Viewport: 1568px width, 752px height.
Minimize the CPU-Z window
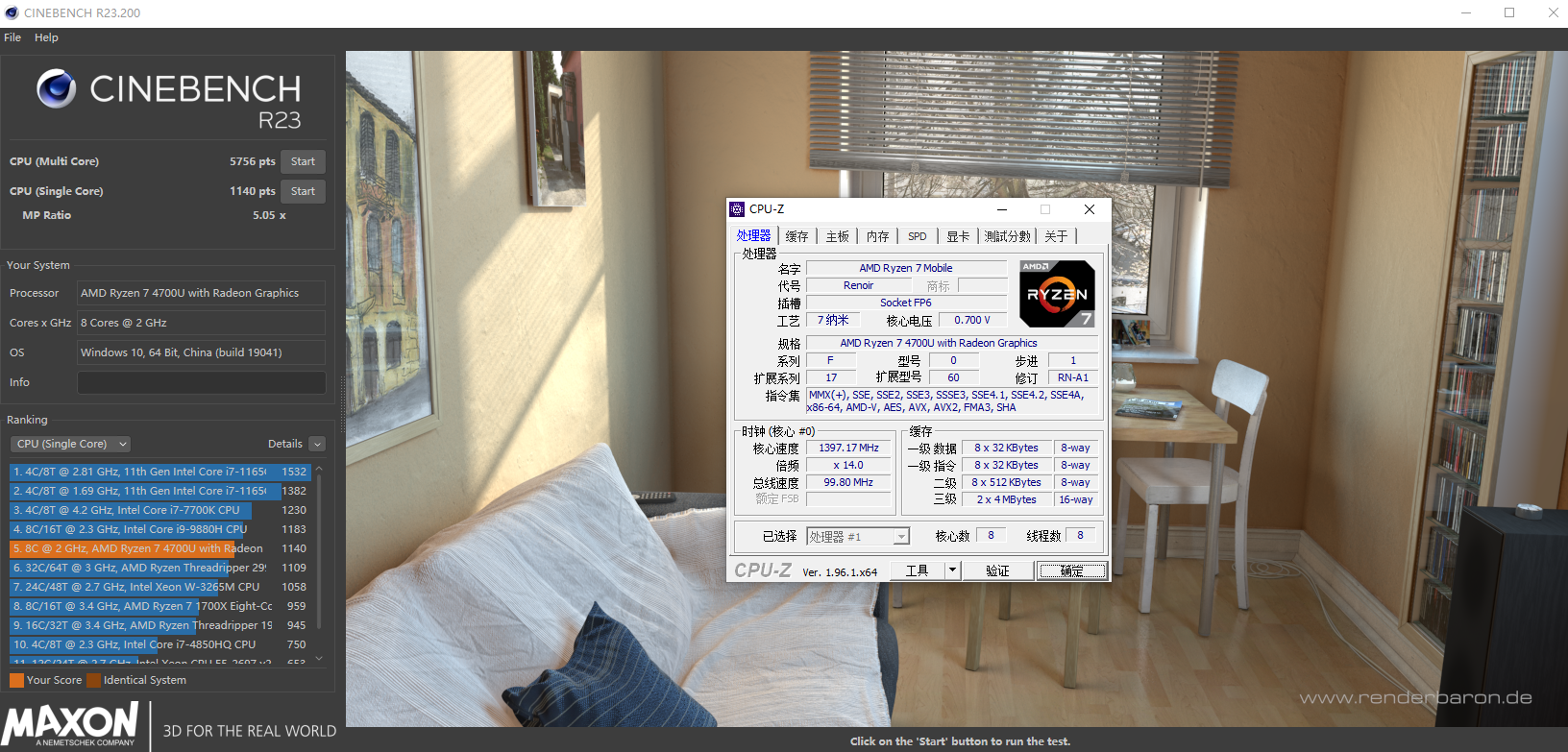click(x=1002, y=209)
